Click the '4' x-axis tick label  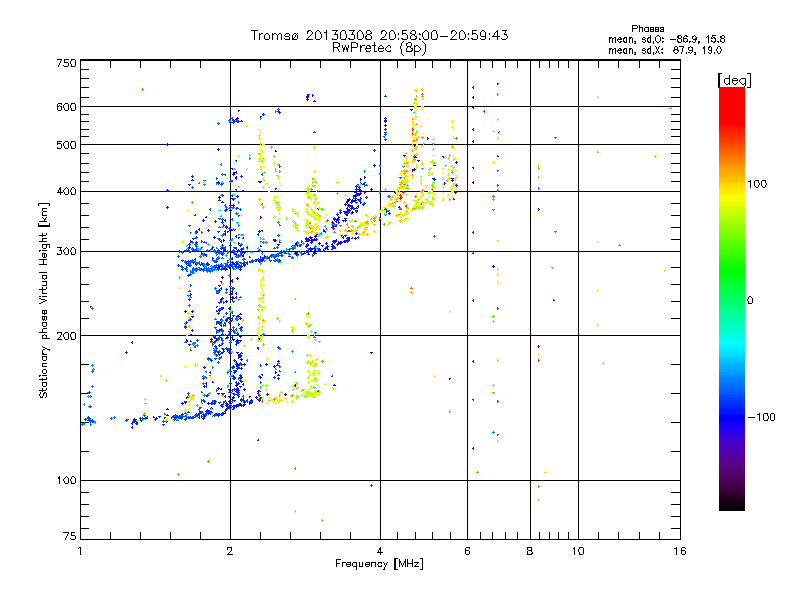(x=380, y=551)
